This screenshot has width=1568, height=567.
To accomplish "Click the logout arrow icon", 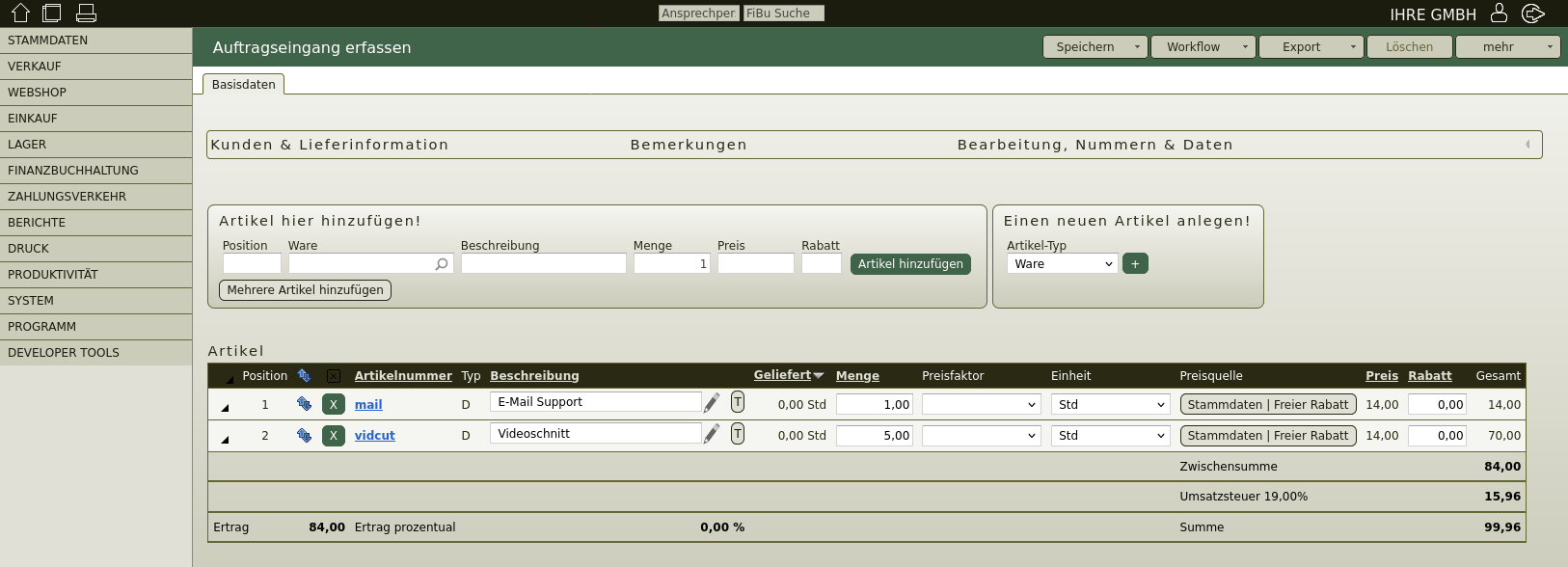I will pyautogui.click(x=1532, y=13).
